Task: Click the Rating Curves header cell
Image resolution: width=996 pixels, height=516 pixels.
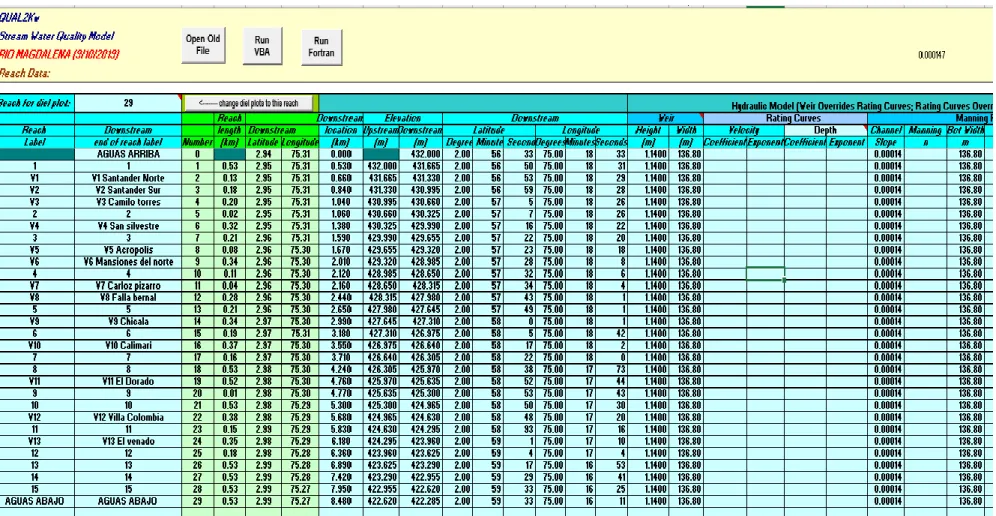Action: [786, 118]
